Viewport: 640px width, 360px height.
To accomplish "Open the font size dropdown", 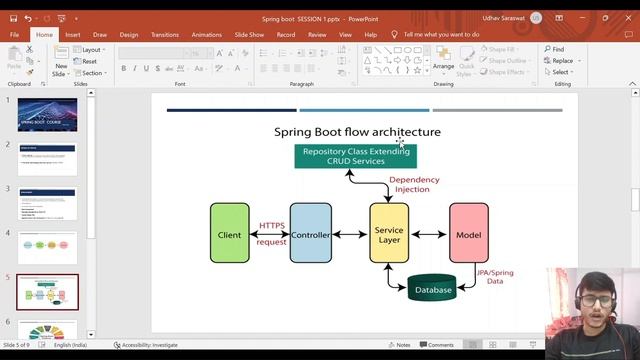I will point(210,53).
